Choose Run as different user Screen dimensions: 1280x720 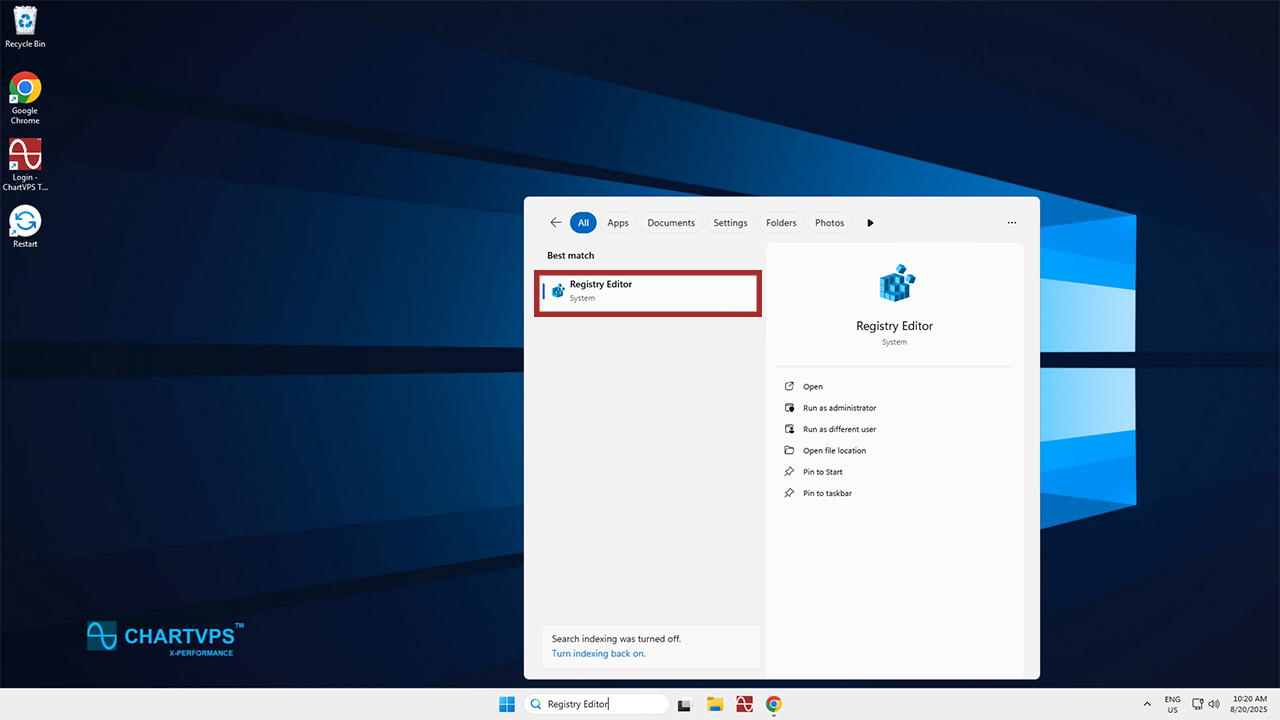(839, 429)
